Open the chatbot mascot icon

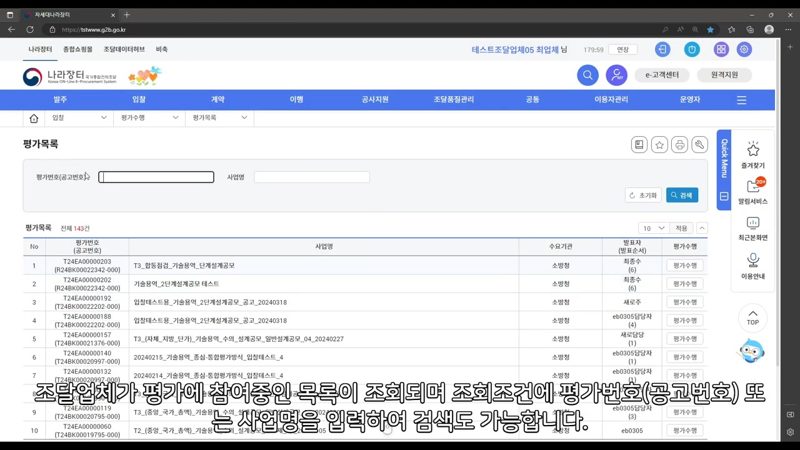pos(752,351)
